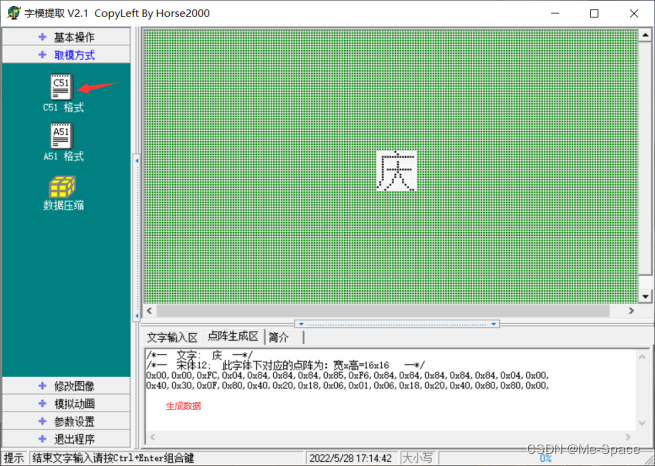Viewport: 655px width, 466px height.
Task: Maximize the 字模提取 window
Action: click(594, 13)
